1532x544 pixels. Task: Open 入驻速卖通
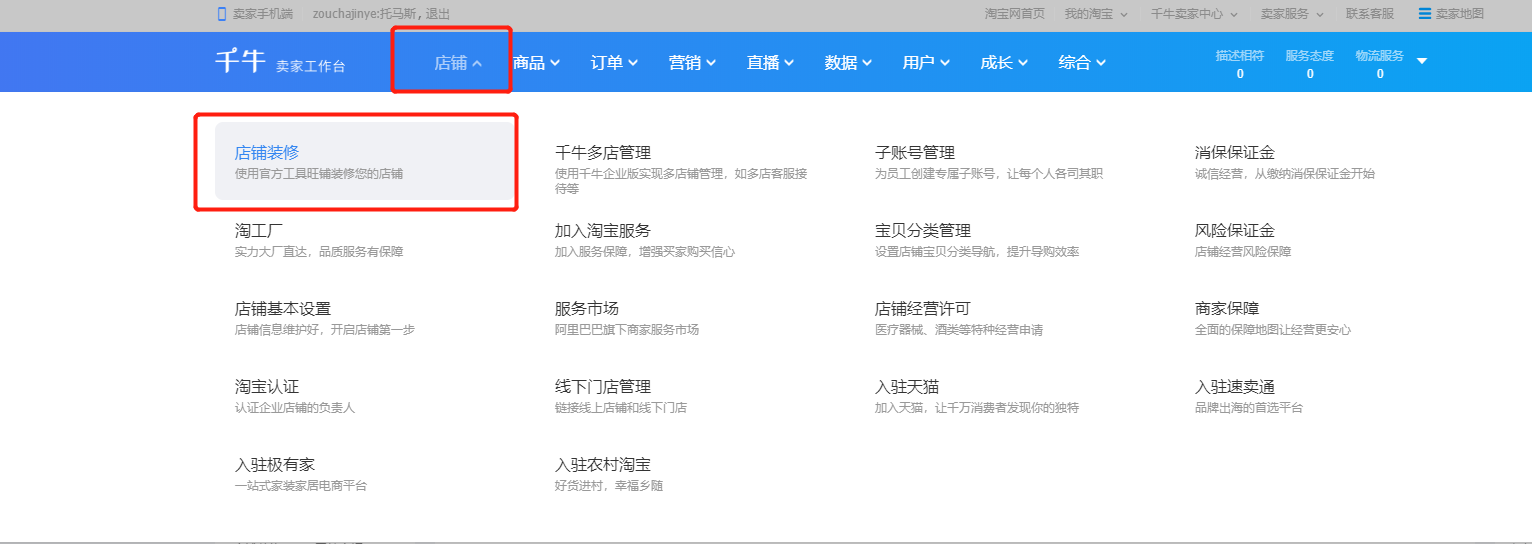pyautogui.click(x=1235, y=386)
